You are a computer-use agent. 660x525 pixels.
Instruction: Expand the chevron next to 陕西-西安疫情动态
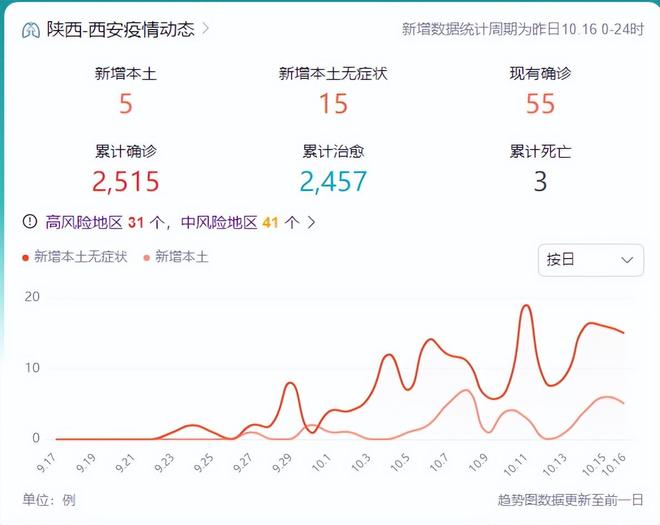[206, 28]
